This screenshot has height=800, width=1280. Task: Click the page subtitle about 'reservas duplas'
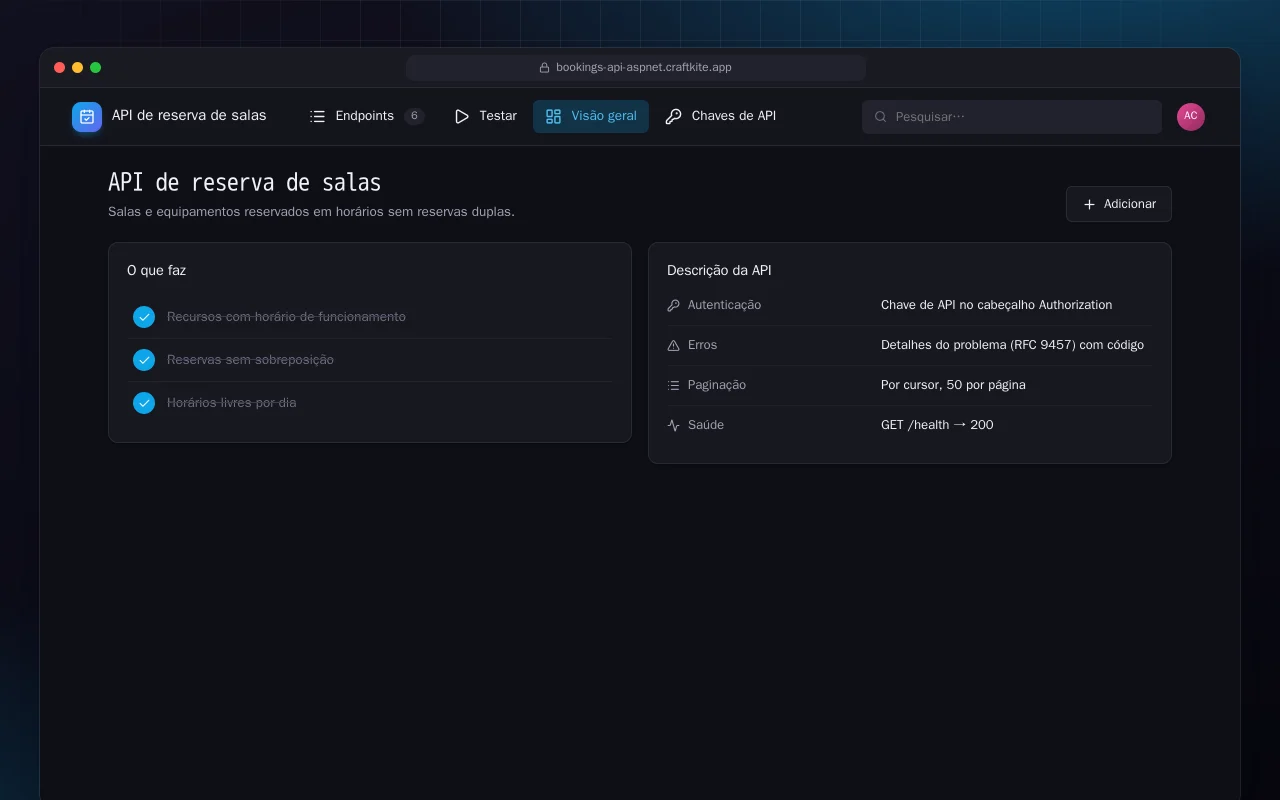tap(311, 212)
